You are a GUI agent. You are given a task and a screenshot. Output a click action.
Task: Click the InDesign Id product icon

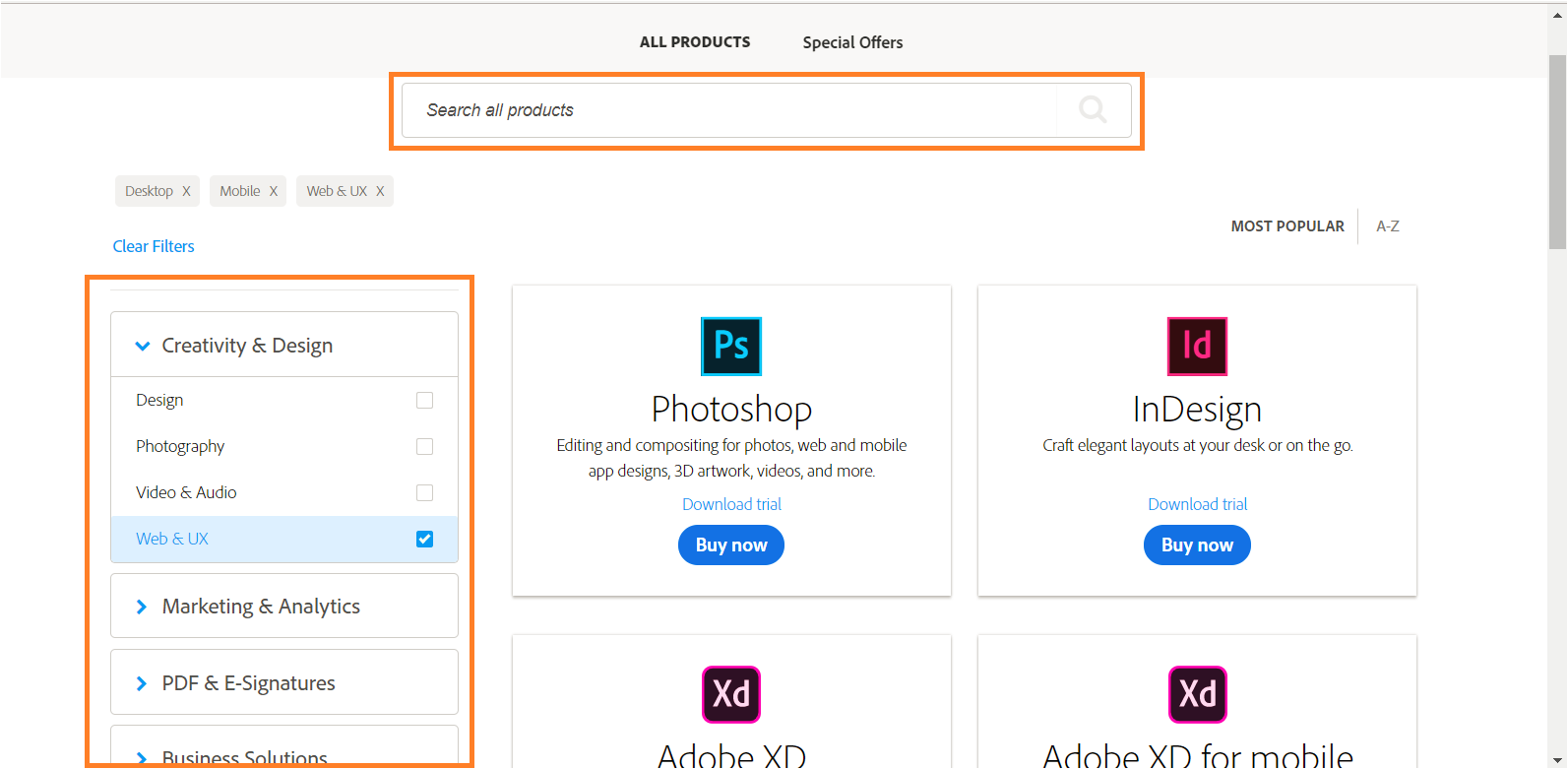1197,346
